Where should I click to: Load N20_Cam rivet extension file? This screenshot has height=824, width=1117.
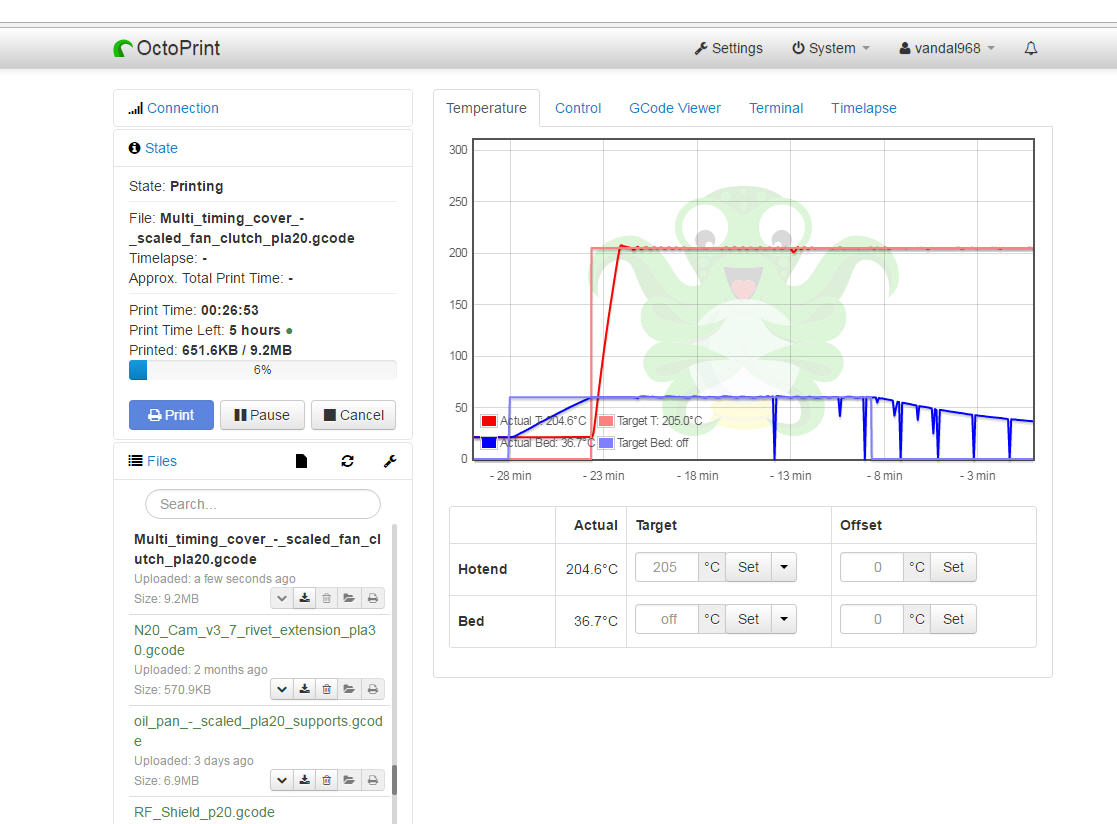pos(349,689)
